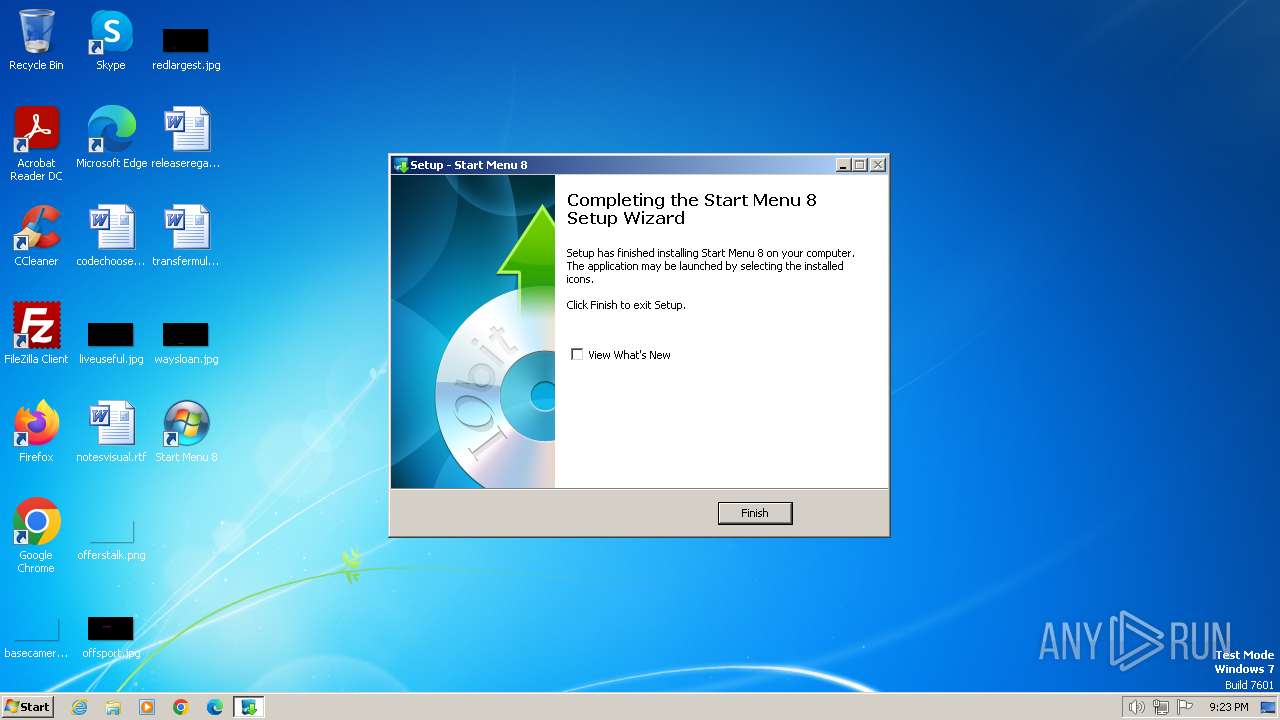Select the basecamer... desktop file
Image resolution: width=1280 pixels, height=720 pixels.
point(36,638)
